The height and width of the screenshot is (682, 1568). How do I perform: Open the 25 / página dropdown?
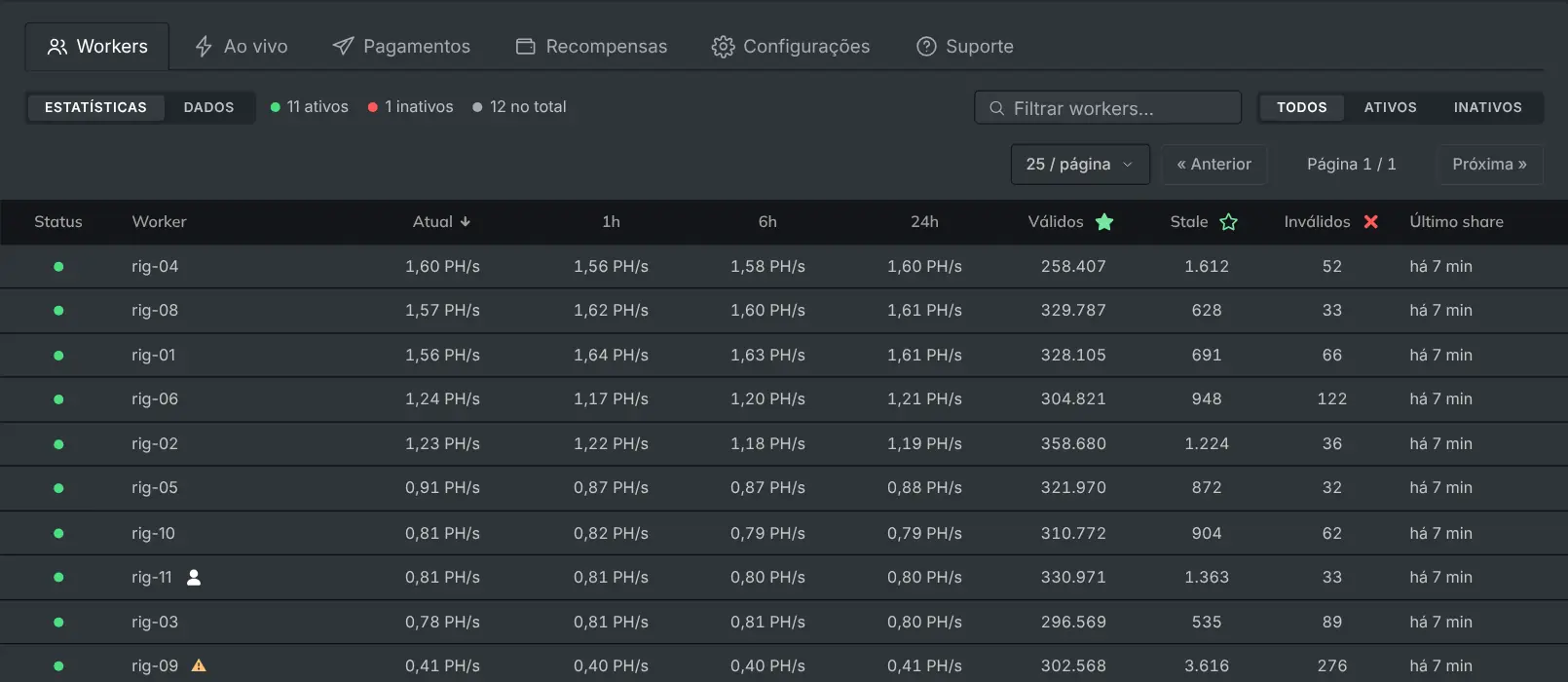[x=1080, y=165]
